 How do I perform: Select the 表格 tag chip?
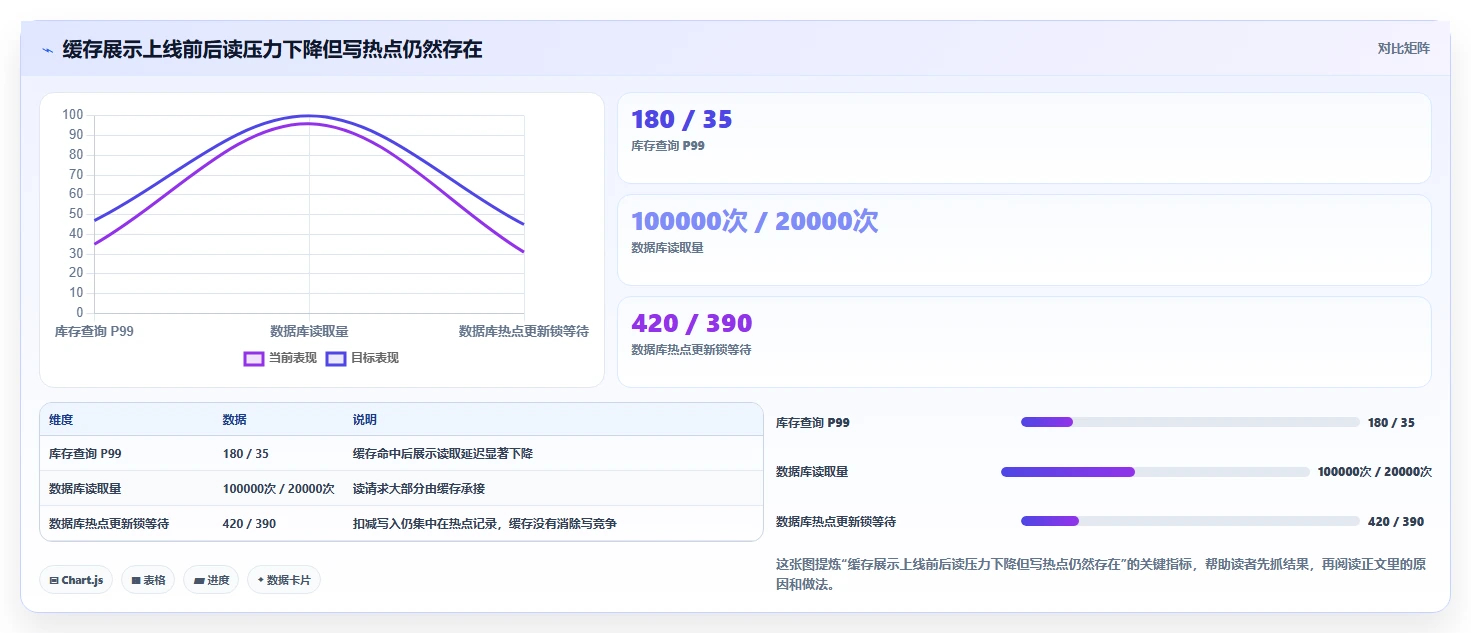[x=148, y=580]
